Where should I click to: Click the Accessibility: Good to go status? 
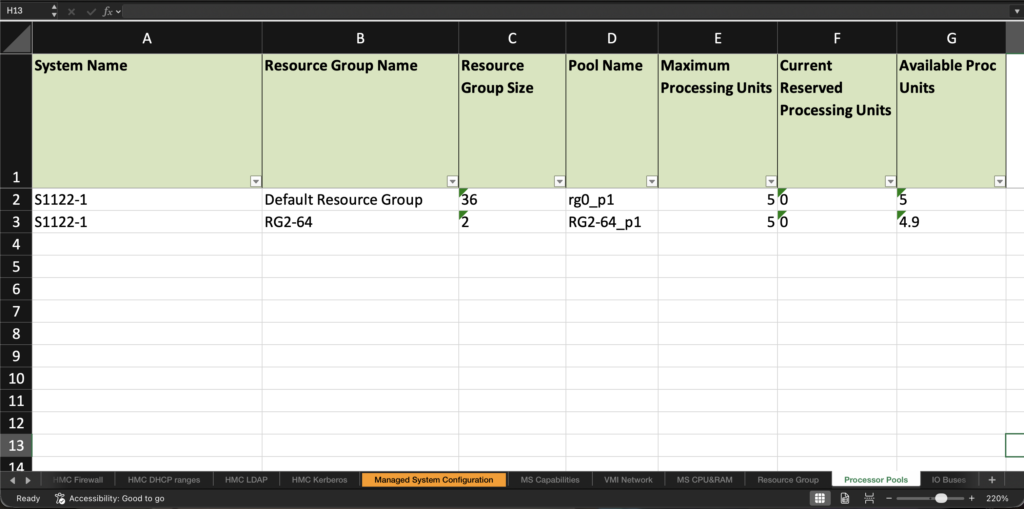coord(109,498)
